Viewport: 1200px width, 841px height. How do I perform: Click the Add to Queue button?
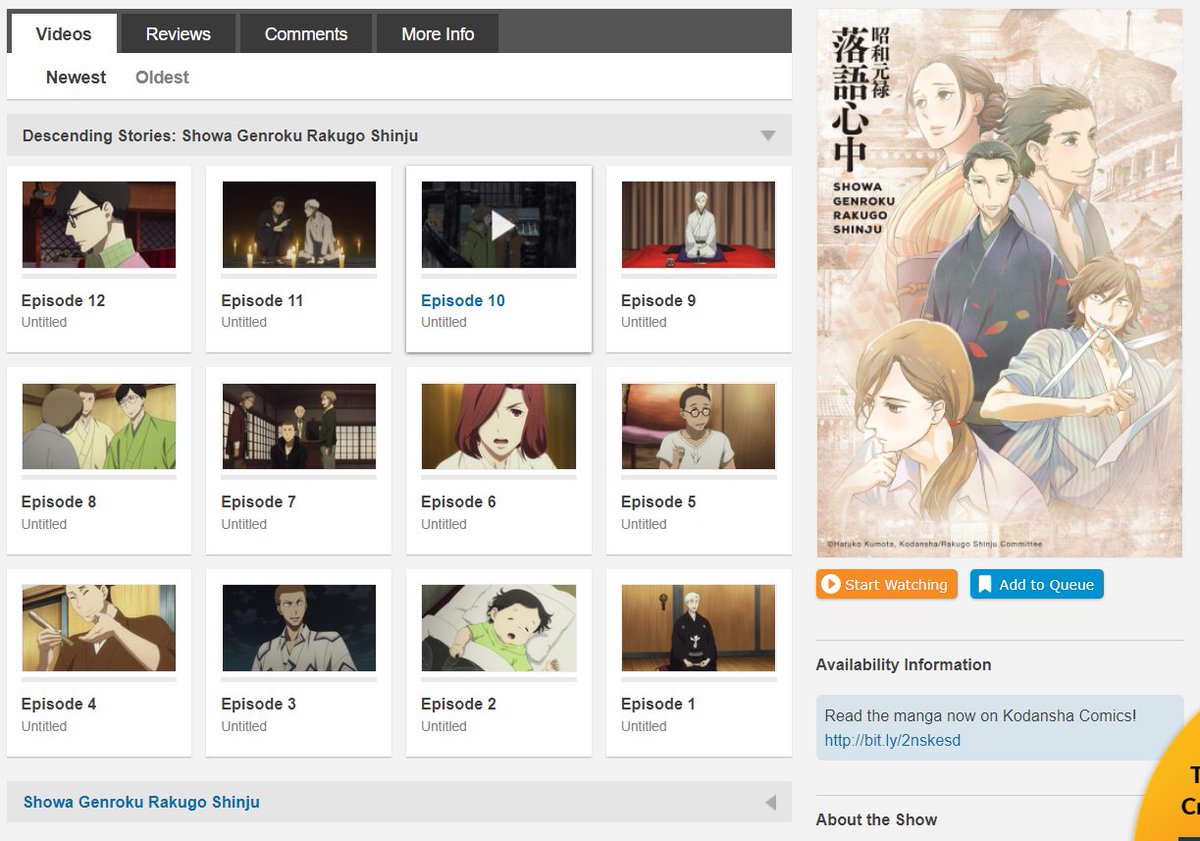coord(1036,584)
